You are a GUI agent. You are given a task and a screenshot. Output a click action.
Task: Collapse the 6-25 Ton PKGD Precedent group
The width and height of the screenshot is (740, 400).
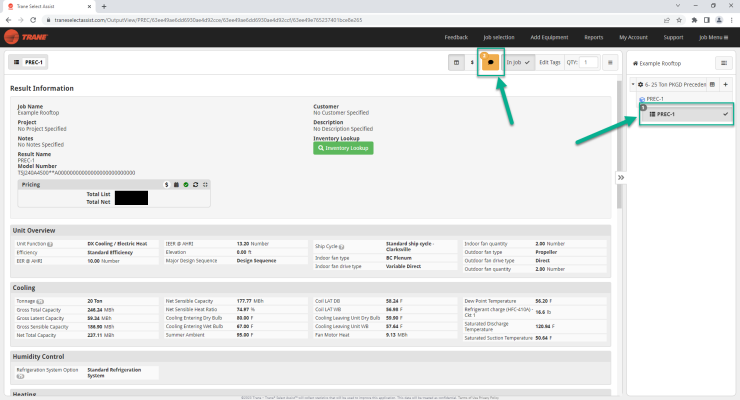(633, 84)
